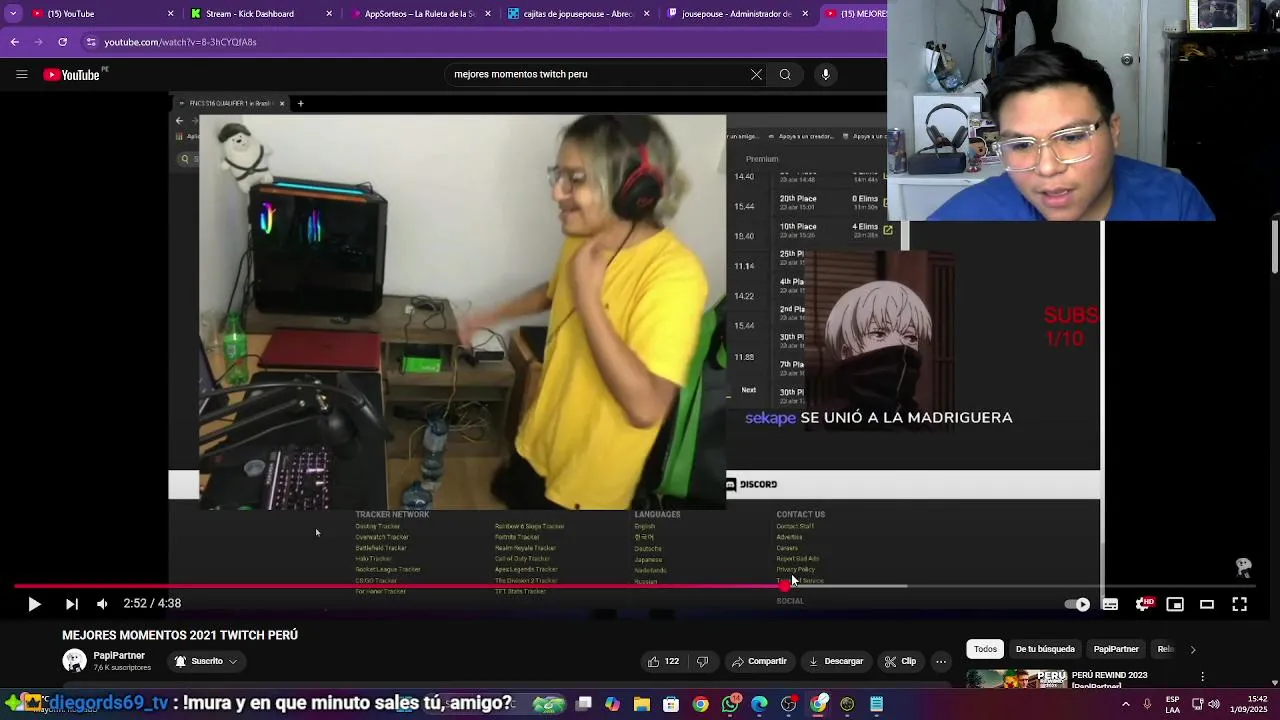The height and width of the screenshot is (720, 1280).
Task: Reload the current page
Action: tap(62, 42)
